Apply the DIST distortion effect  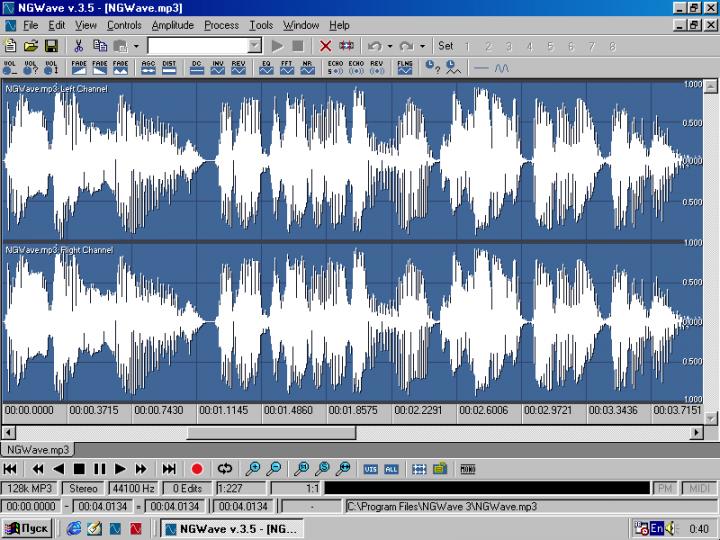(169, 68)
